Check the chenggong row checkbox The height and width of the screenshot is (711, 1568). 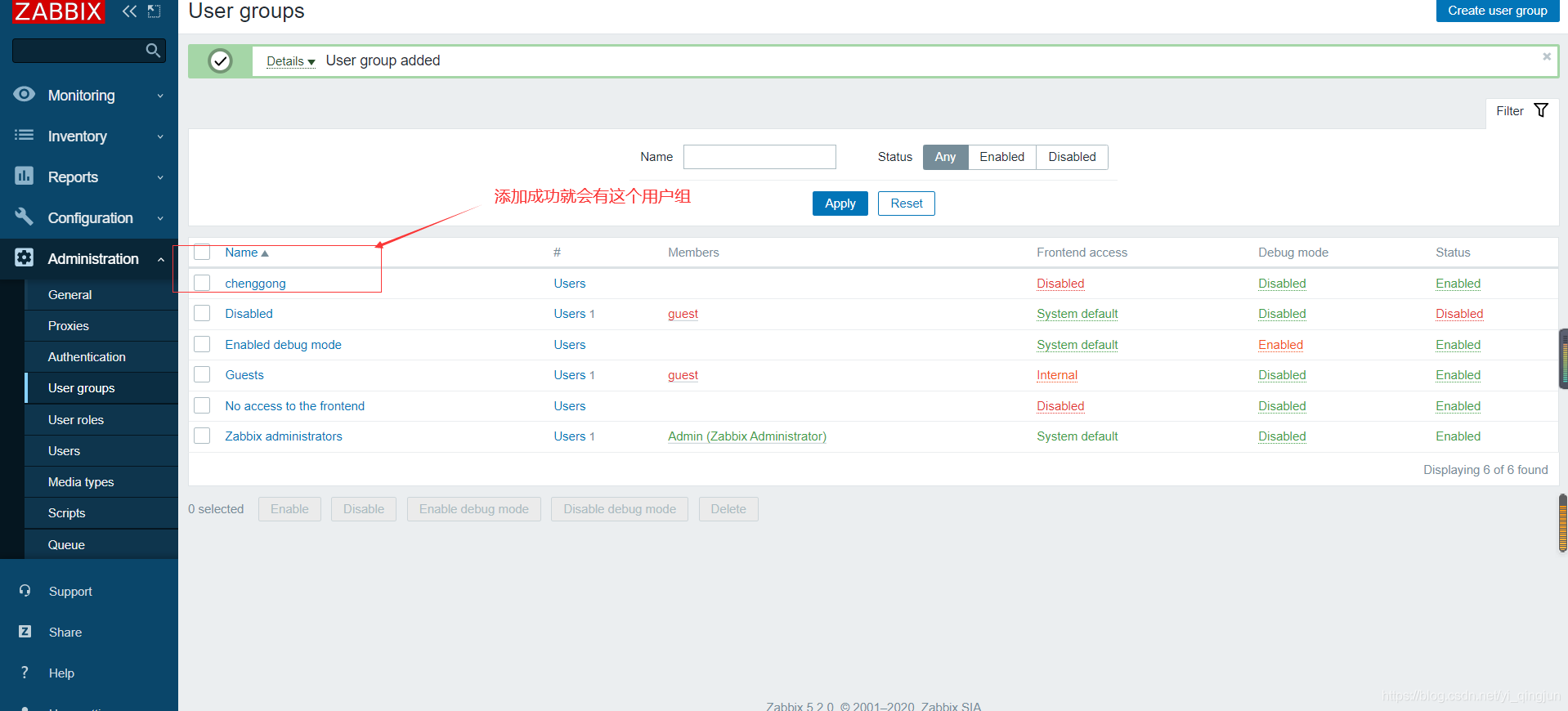click(202, 283)
